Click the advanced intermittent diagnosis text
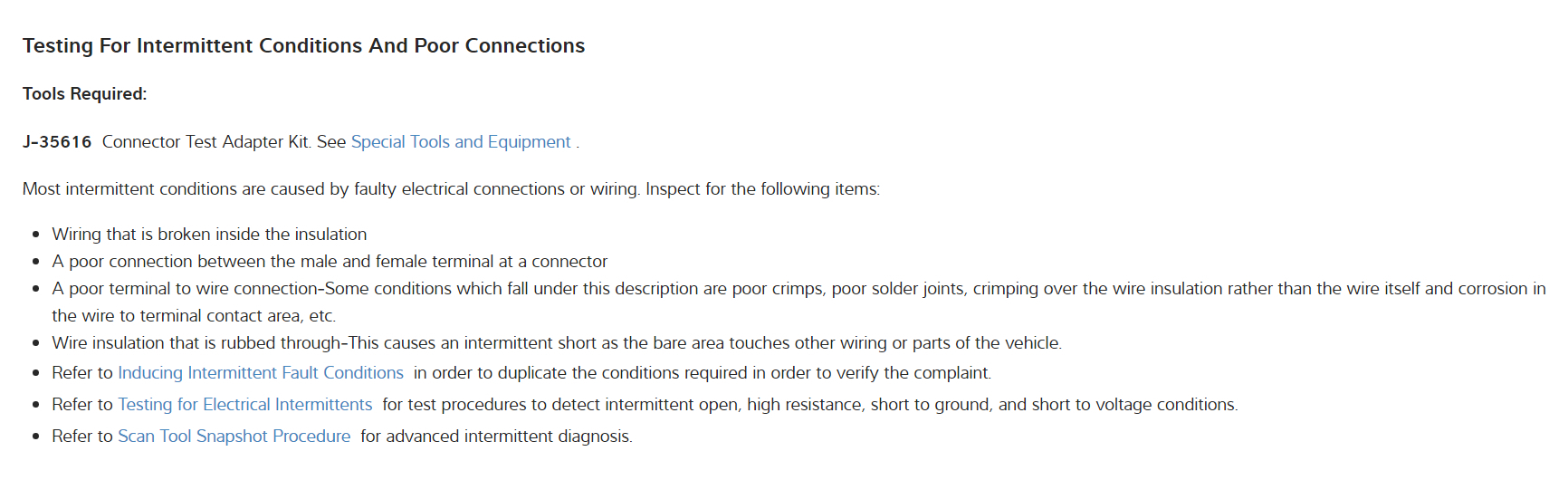 coord(496,437)
